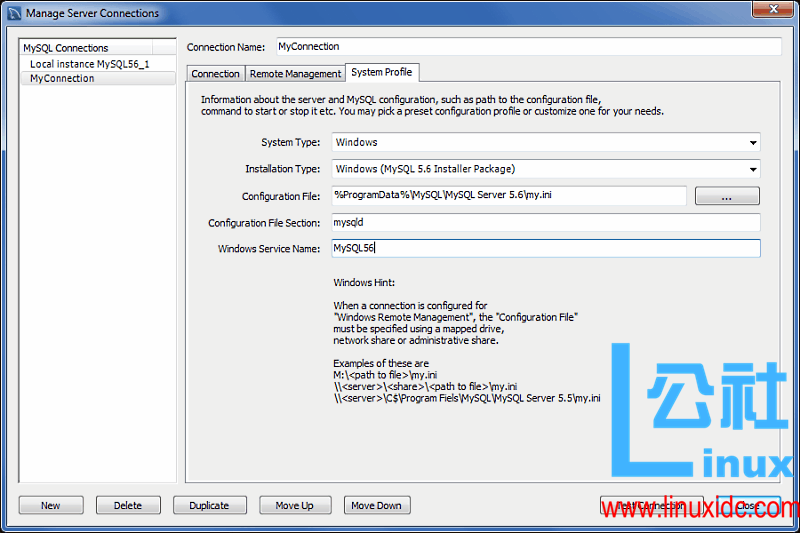Select Local instance MySQL56_1 connection
800x533 pixels.
[x=97, y=64]
